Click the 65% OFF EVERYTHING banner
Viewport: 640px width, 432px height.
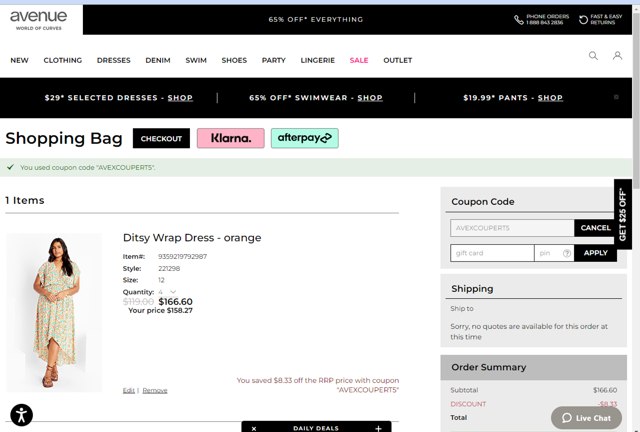click(316, 20)
